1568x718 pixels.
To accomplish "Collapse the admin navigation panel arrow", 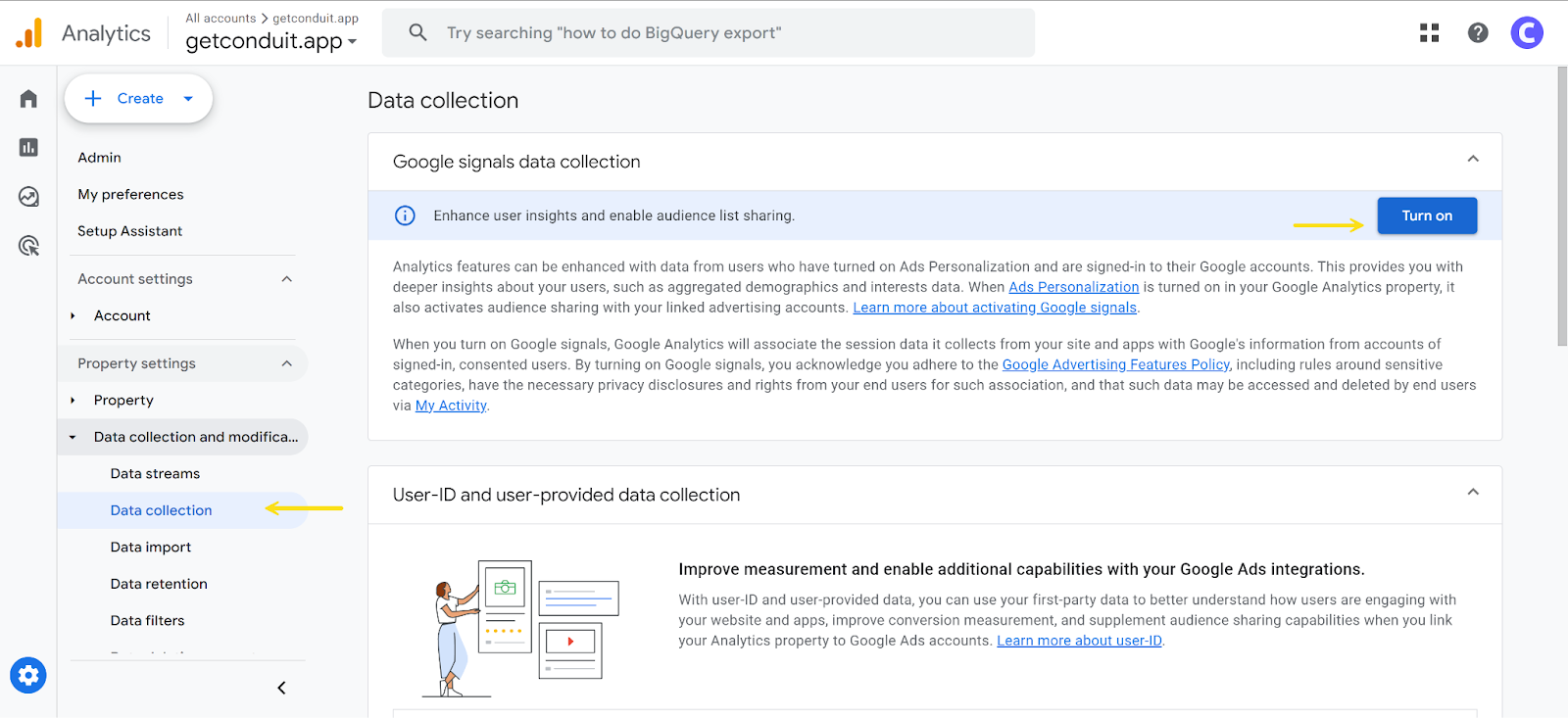I will point(281,688).
